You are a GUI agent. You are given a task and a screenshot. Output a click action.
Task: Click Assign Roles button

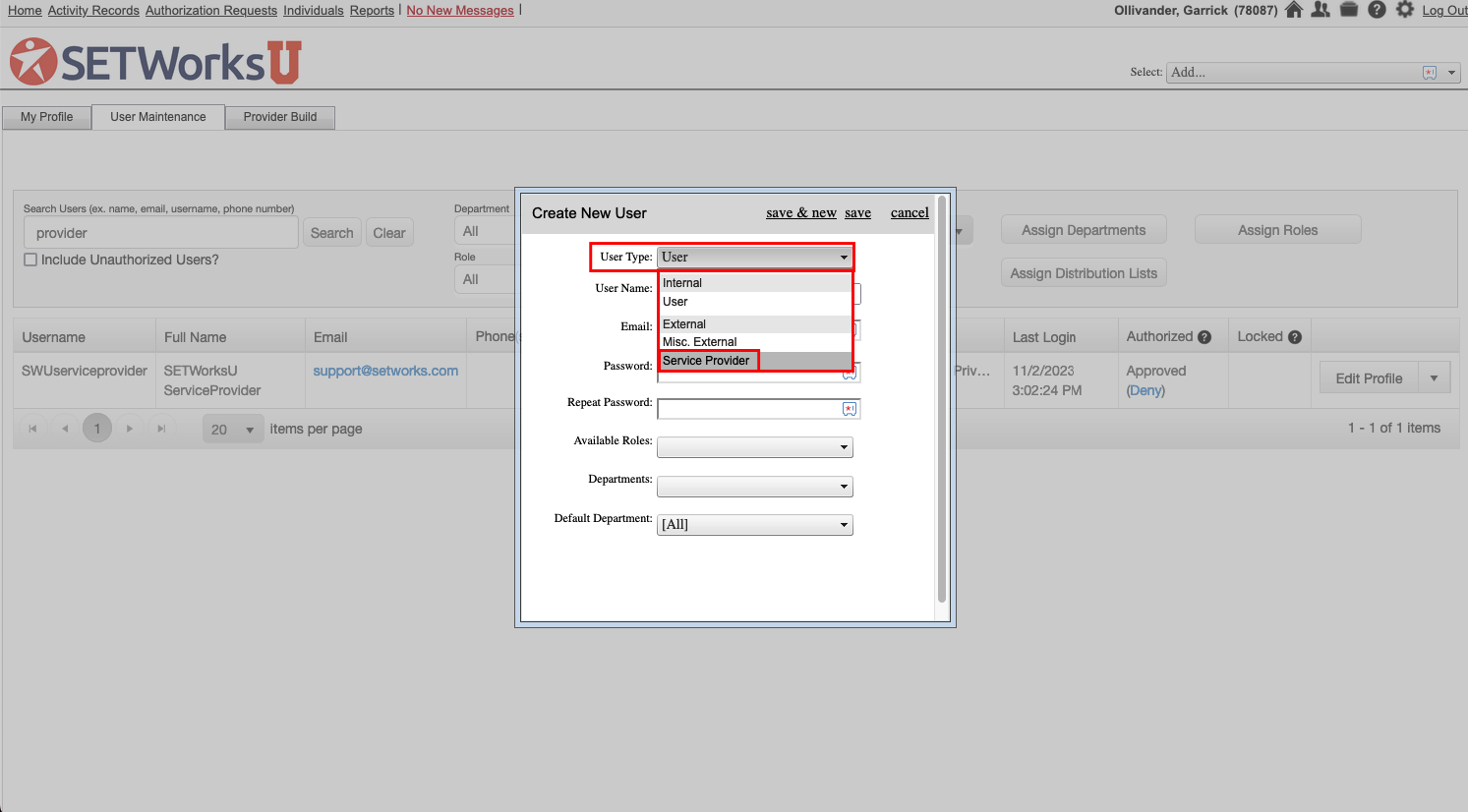pos(1277,230)
